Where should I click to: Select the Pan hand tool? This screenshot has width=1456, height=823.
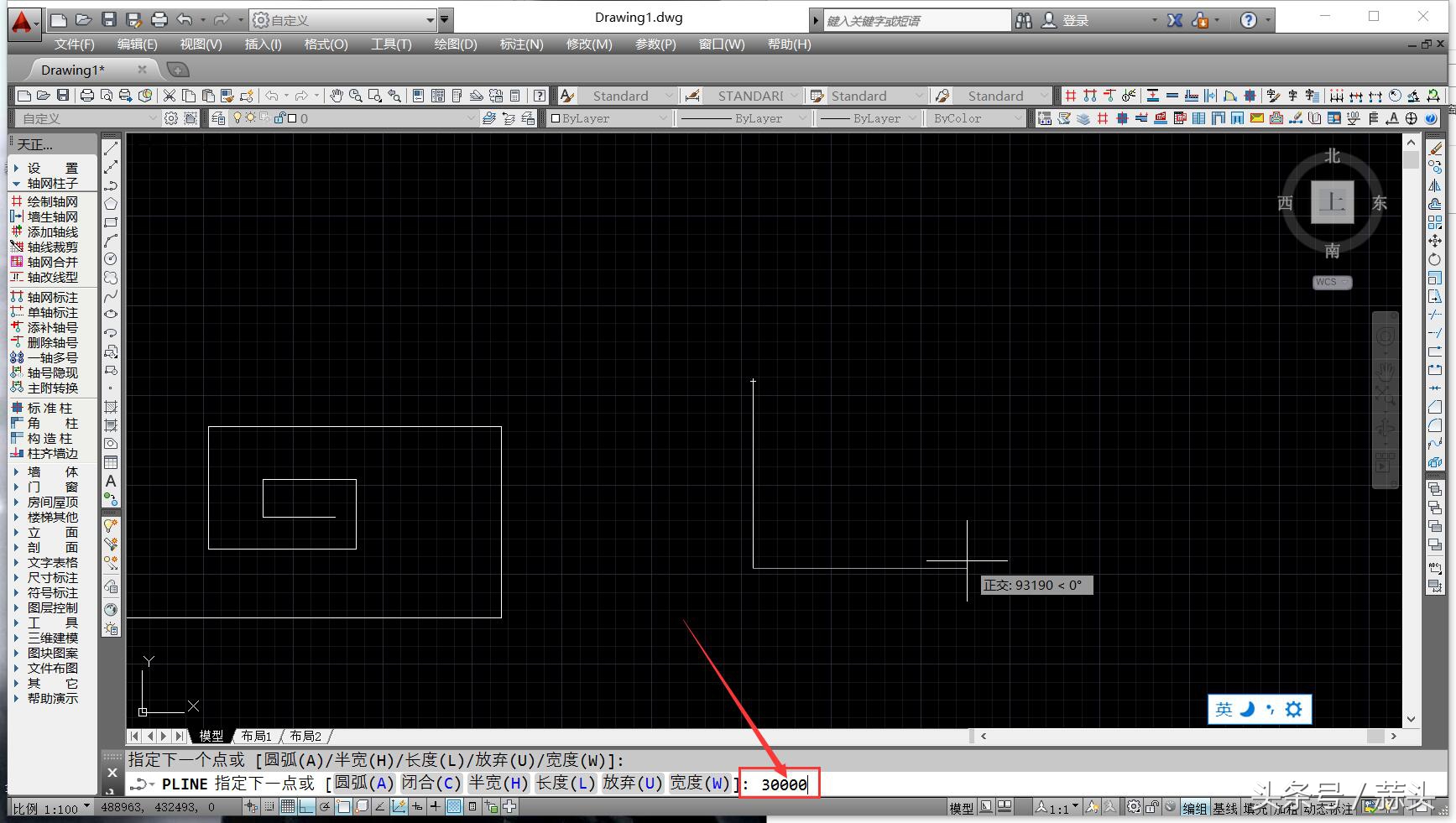pyautogui.click(x=336, y=96)
